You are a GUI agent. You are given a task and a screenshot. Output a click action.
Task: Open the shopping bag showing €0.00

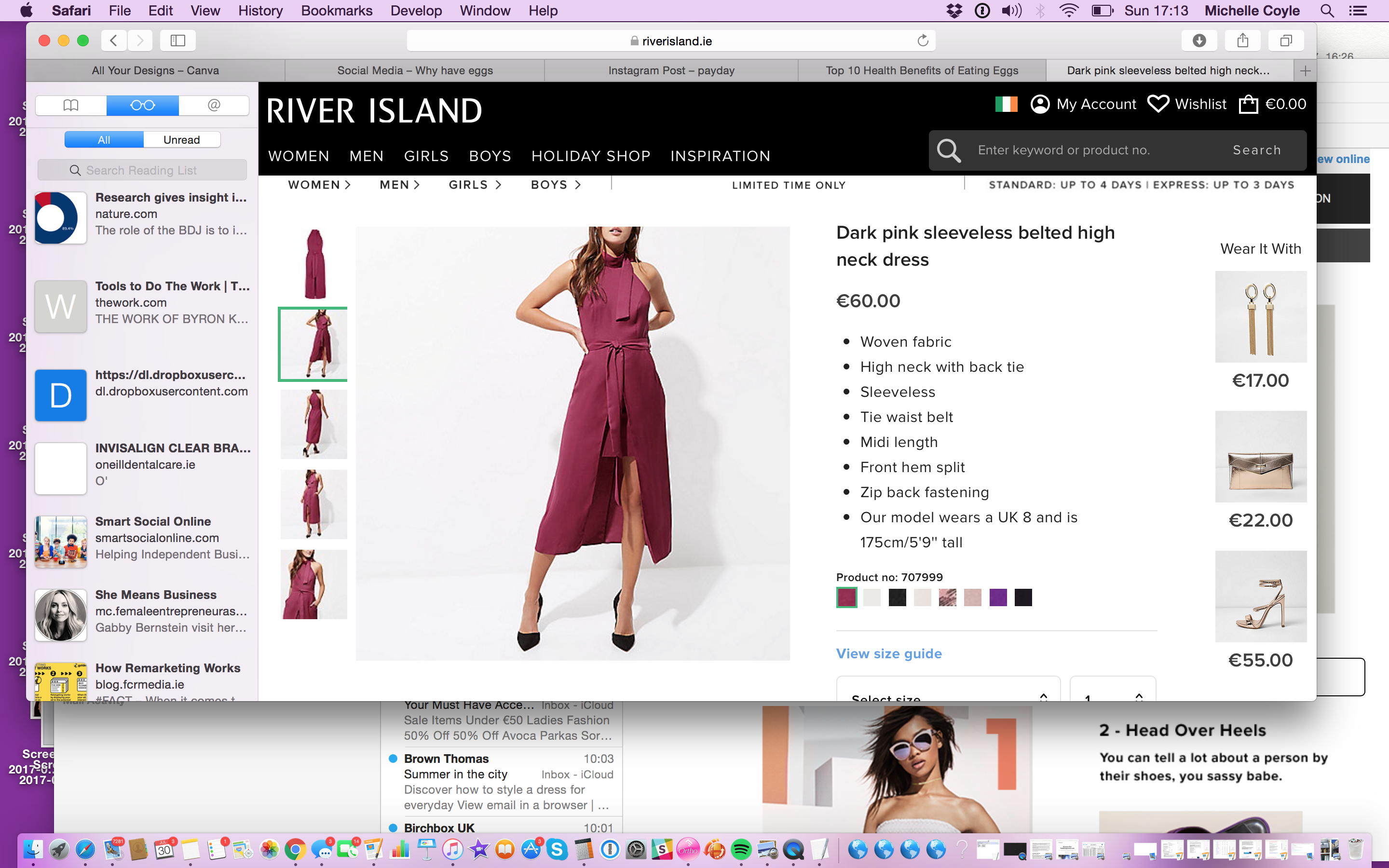[1272, 104]
